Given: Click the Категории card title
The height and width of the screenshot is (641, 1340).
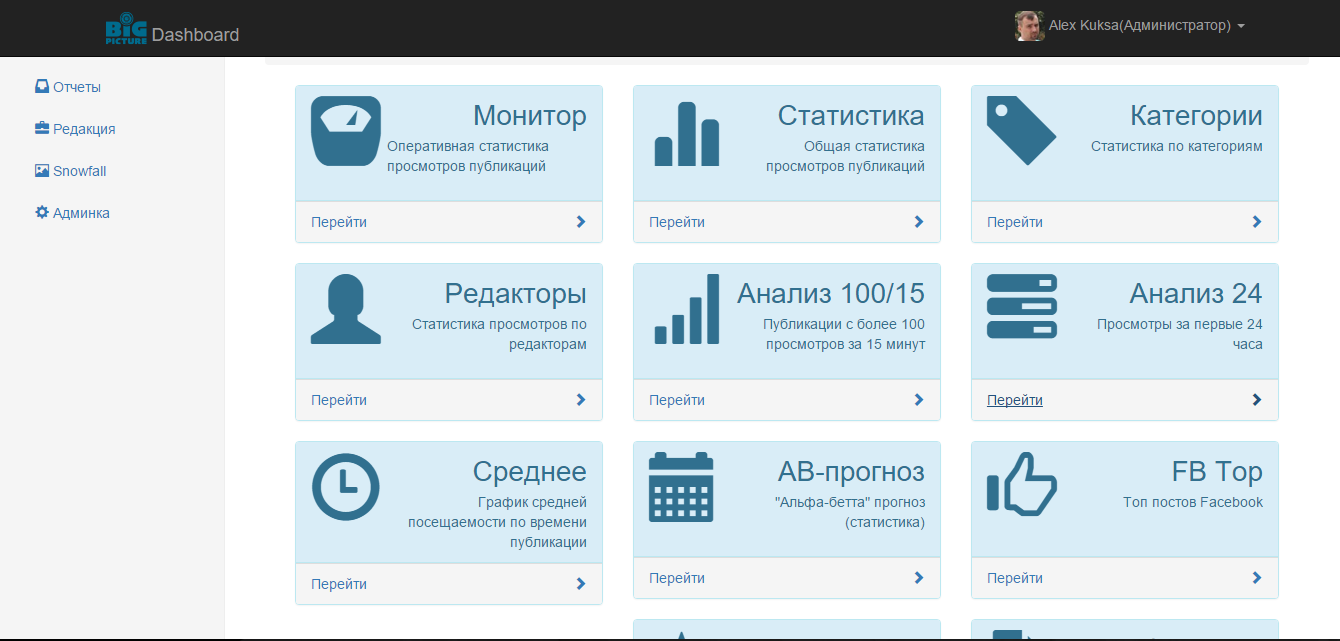Looking at the screenshot, I should coord(1196,116).
